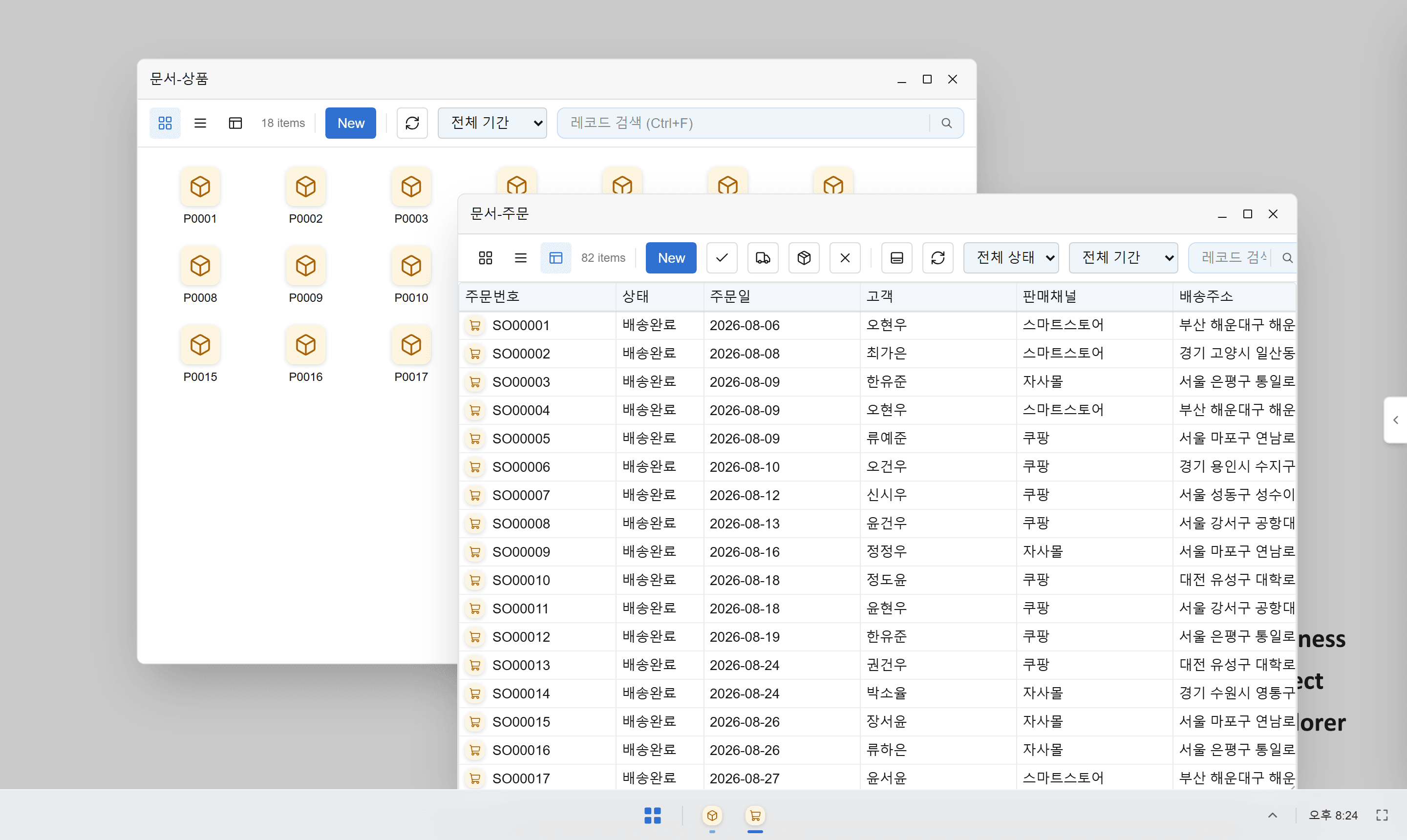
Task: Open the taskbar start apps grid
Action: (x=652, y=815)
